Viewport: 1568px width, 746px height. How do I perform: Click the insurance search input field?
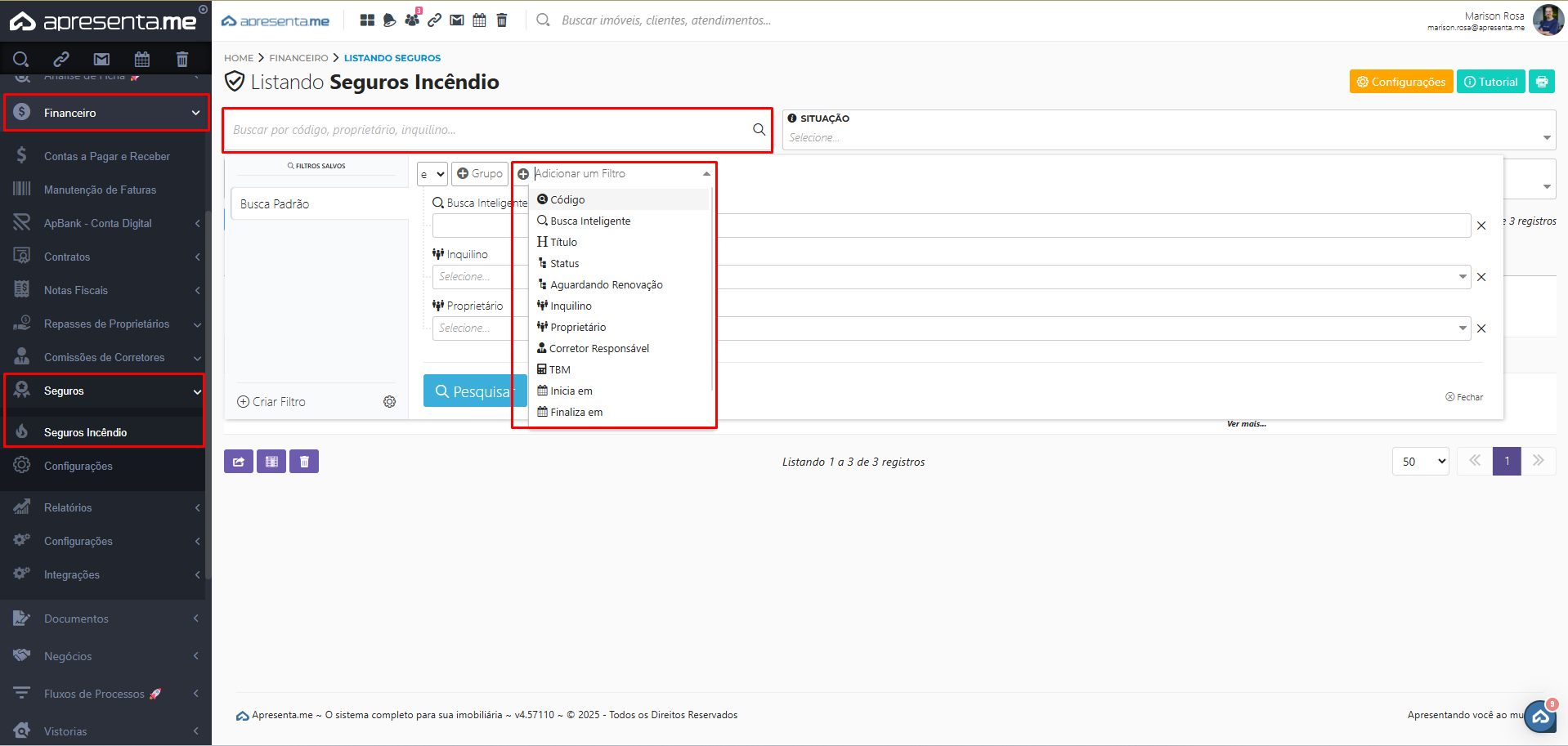(489, 130)
